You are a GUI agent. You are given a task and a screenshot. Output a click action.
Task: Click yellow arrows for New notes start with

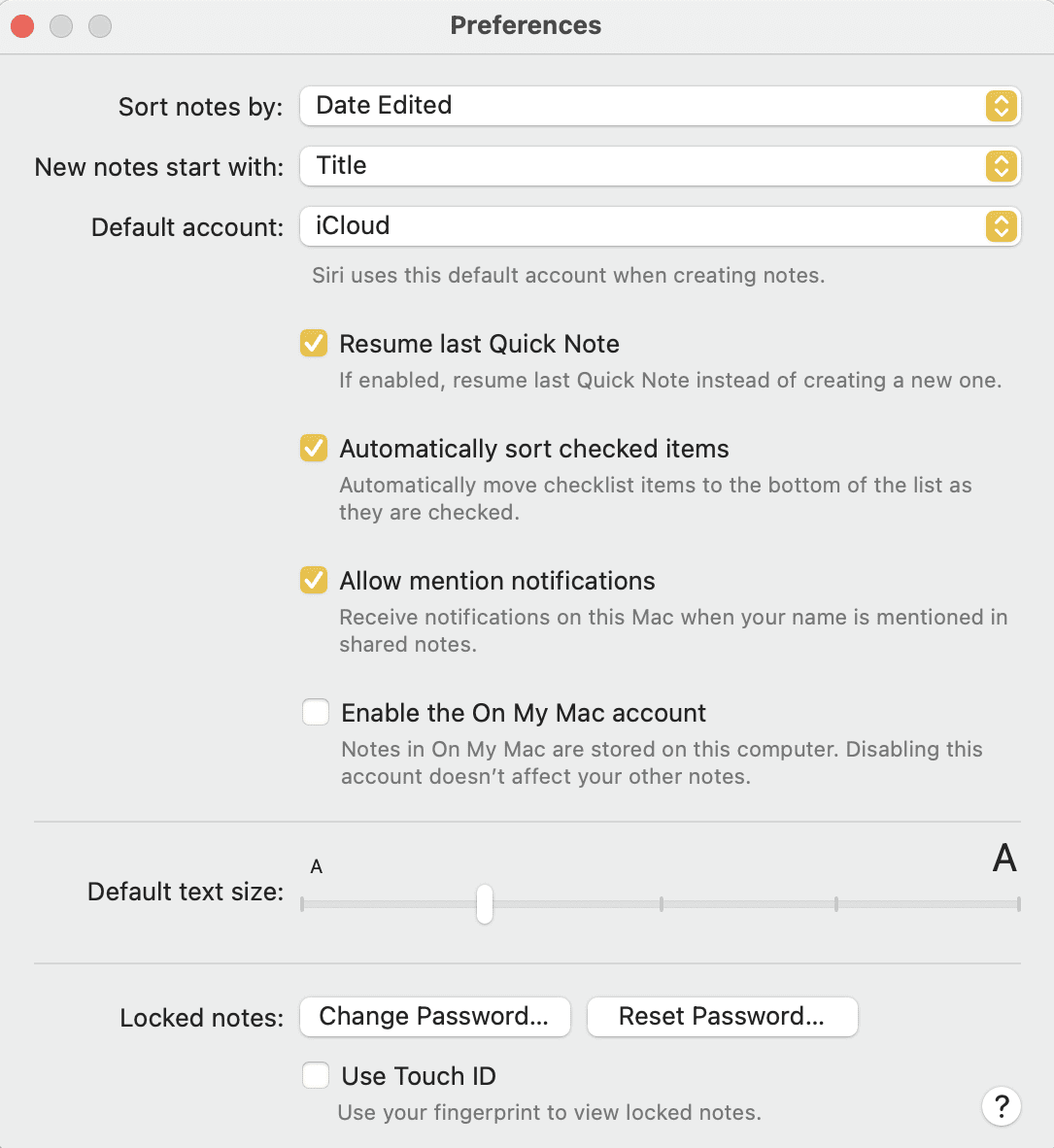coord(1001,166)
